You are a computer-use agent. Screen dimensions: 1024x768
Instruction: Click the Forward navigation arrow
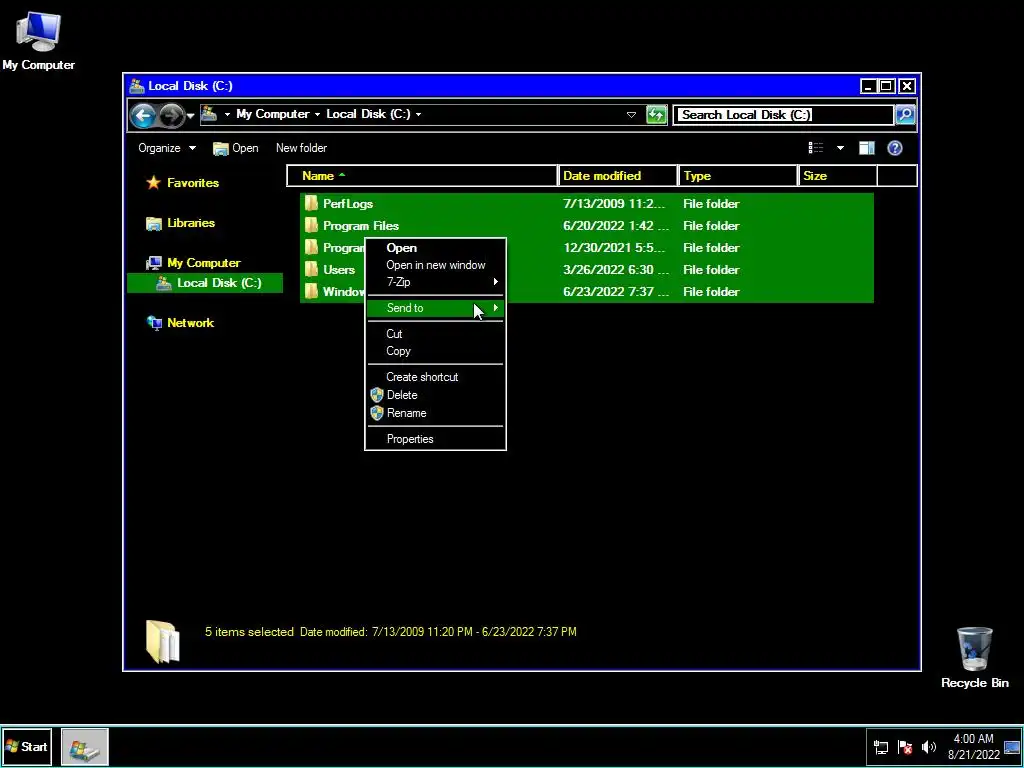tap(171, 116)
